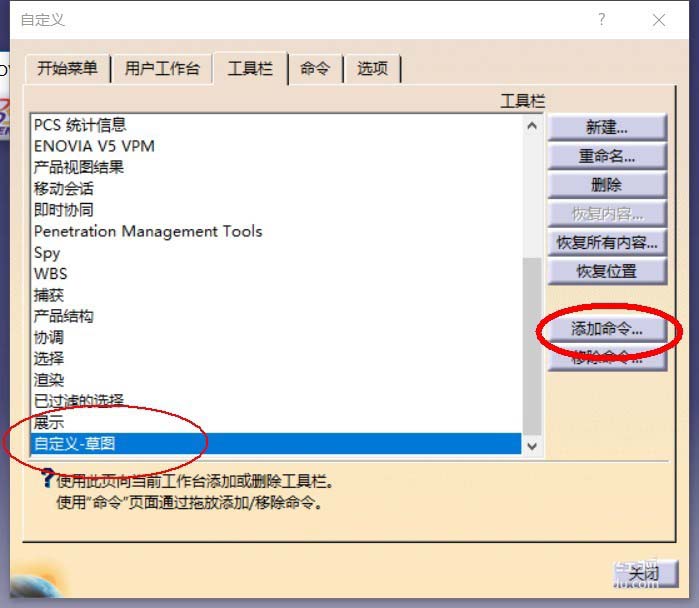Close the 自定义 dialog with X
Screen dimensions: 699x608
coord(659,20)
